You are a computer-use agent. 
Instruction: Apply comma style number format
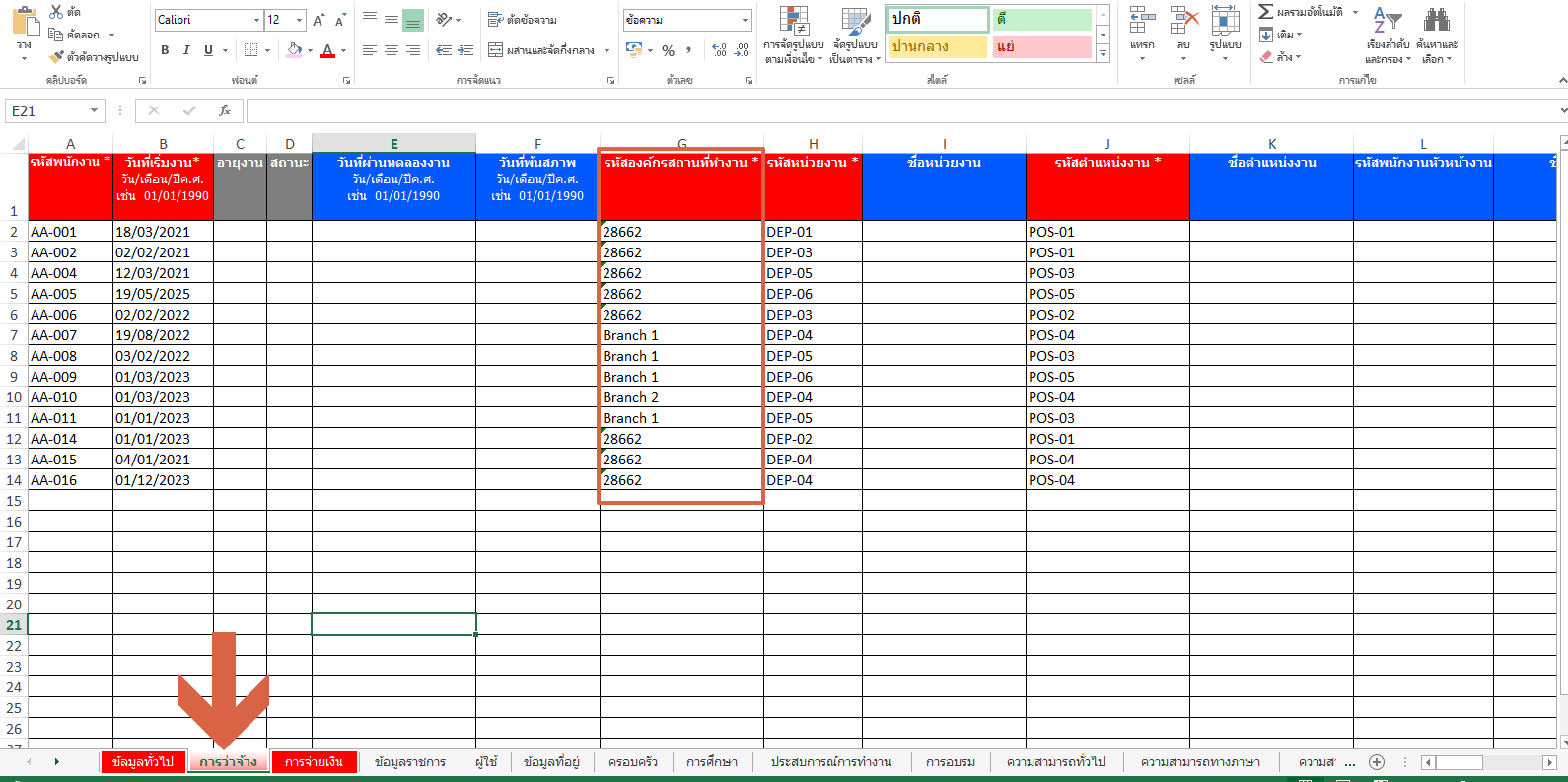(x=688, y=50)
